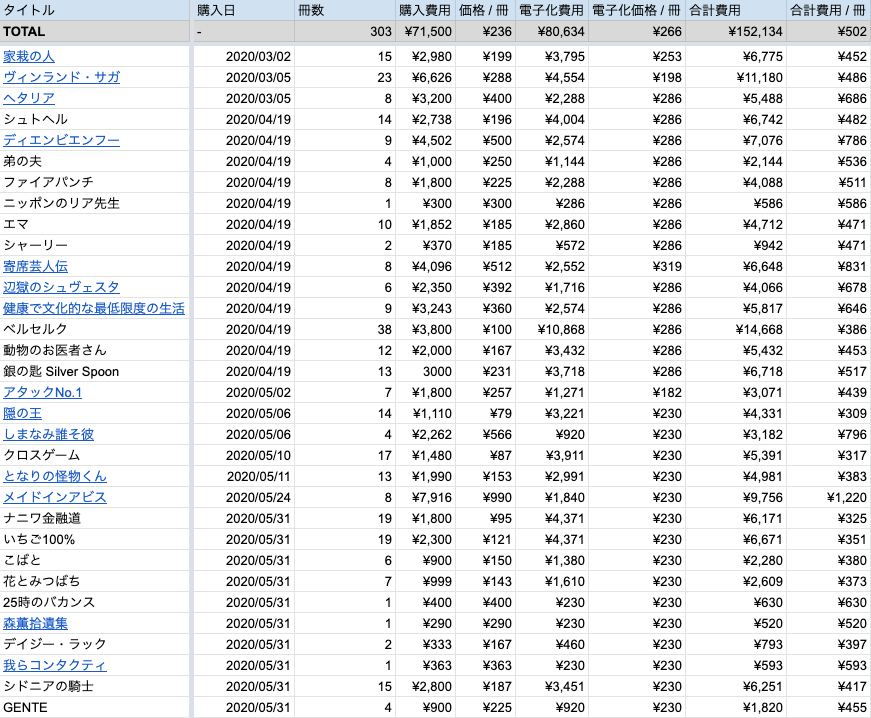Select the ベルセルク title cell
Viewport: 871px width, 718px height.
coord(95,329)
